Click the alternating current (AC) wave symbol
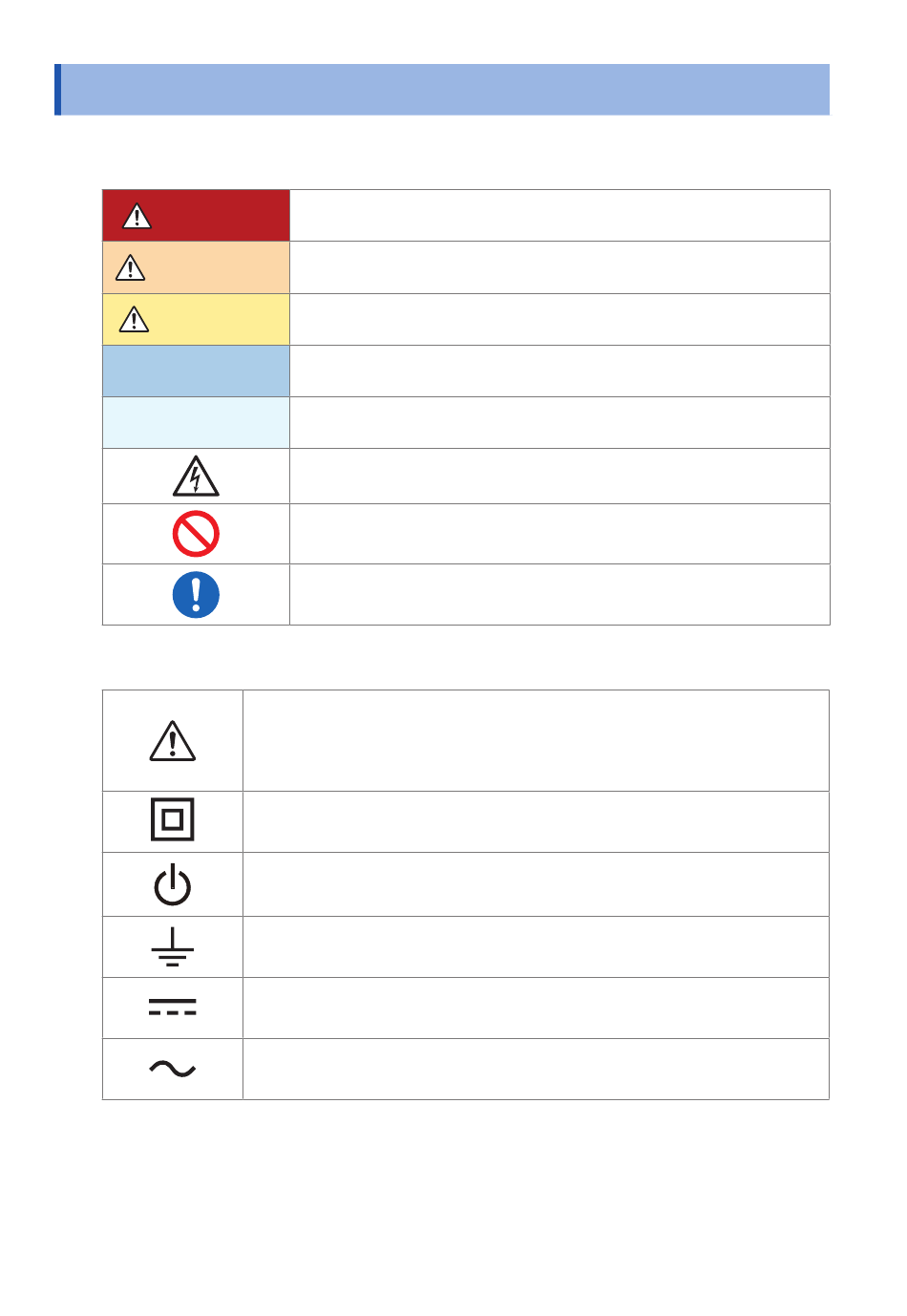The width and height of the screenshot is (907, 1316). [x=173, y=1069]
